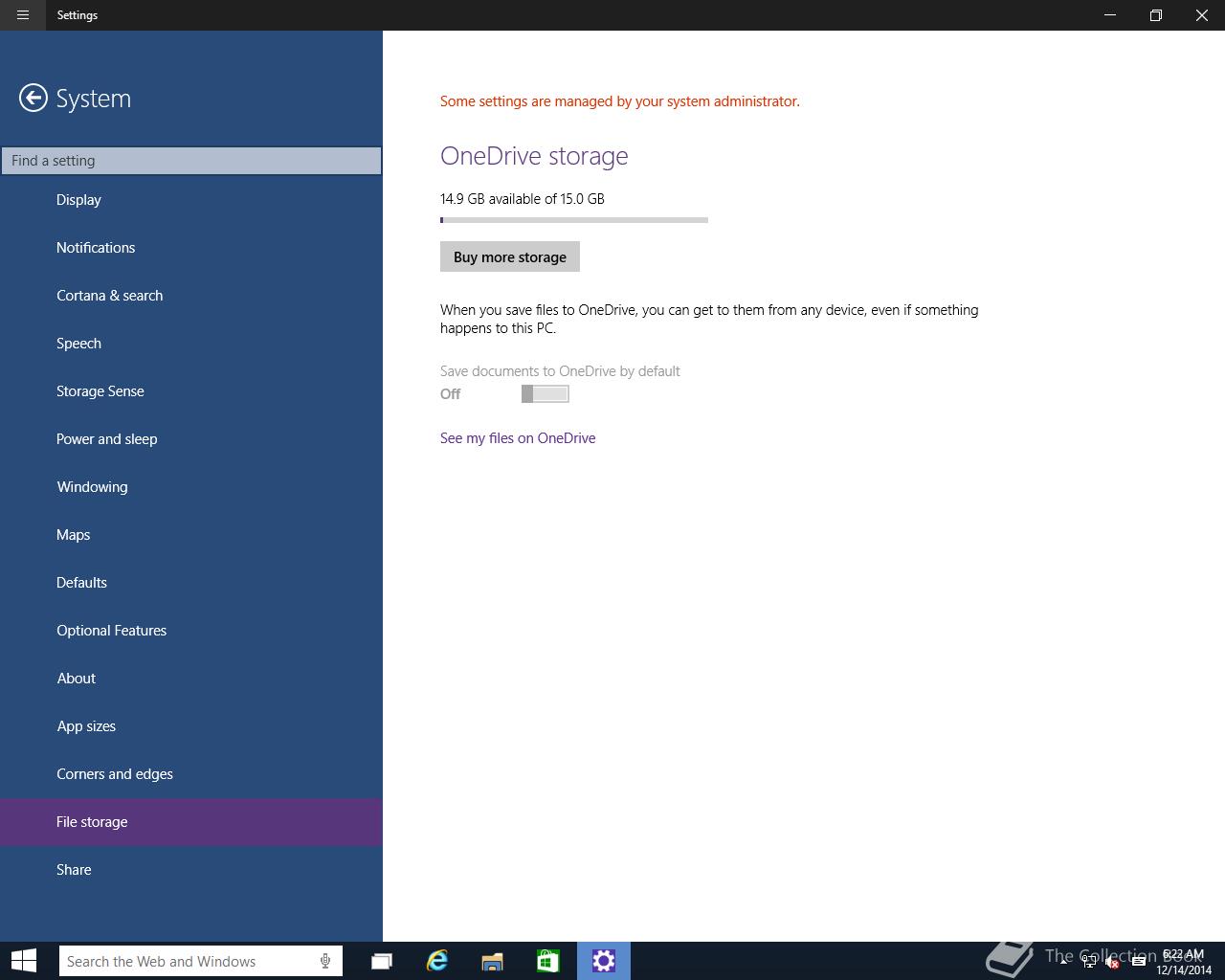This screenshot has width=1225, height=980.
Task: Select the Windowing category
Action: coord(191,487)
